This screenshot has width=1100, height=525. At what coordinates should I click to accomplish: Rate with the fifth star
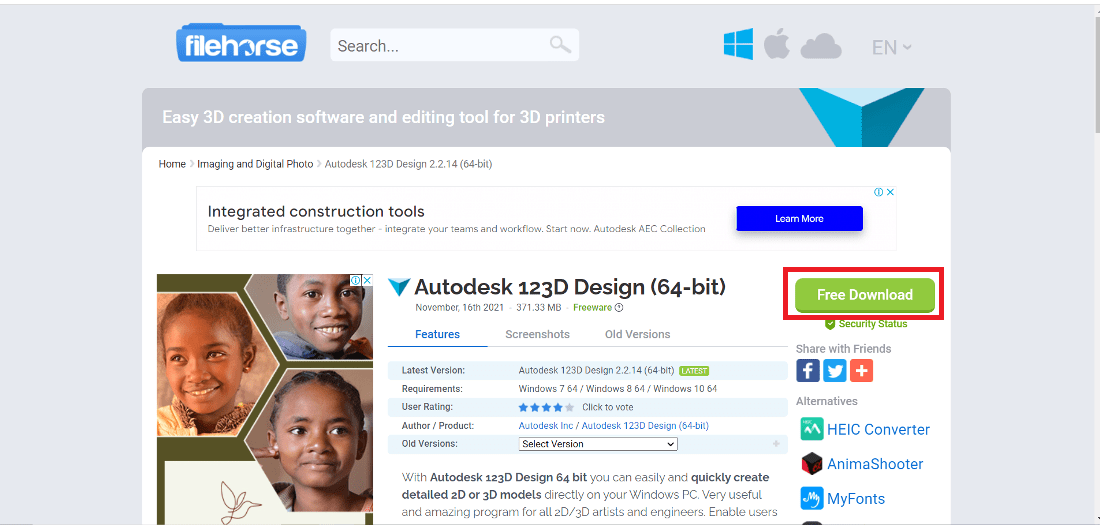click(570, 407)
